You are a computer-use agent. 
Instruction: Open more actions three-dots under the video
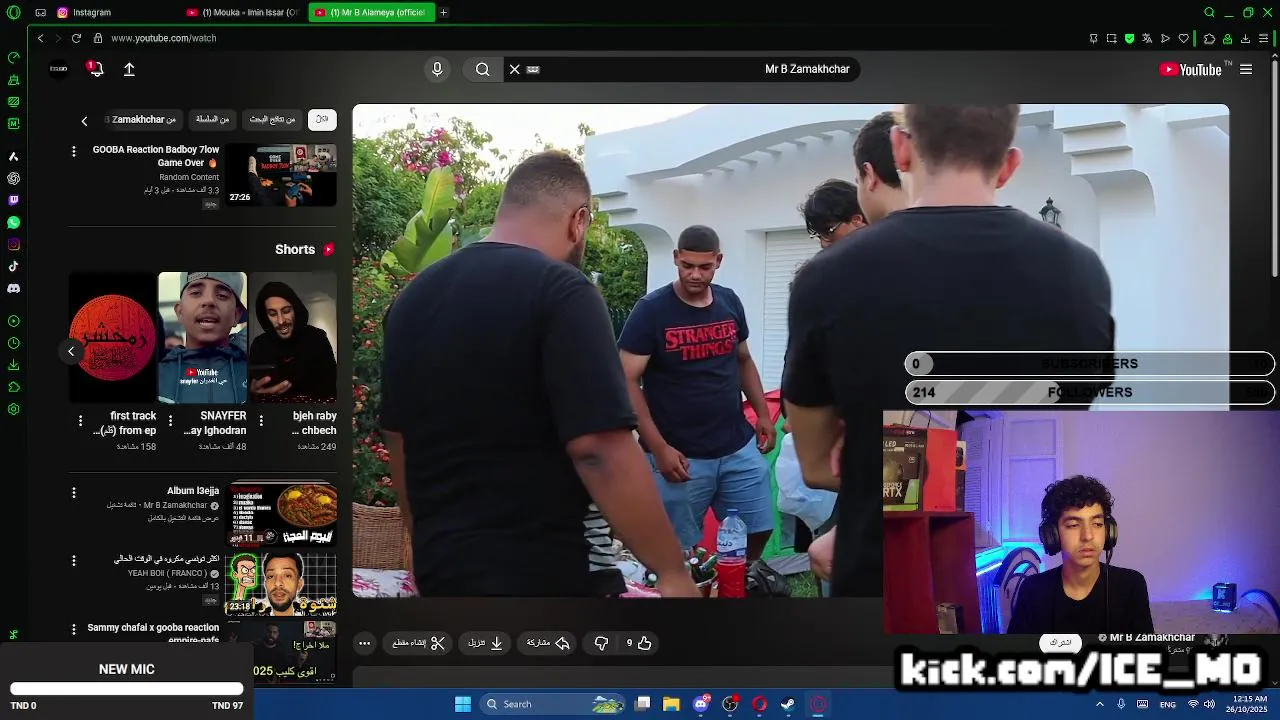365,643
